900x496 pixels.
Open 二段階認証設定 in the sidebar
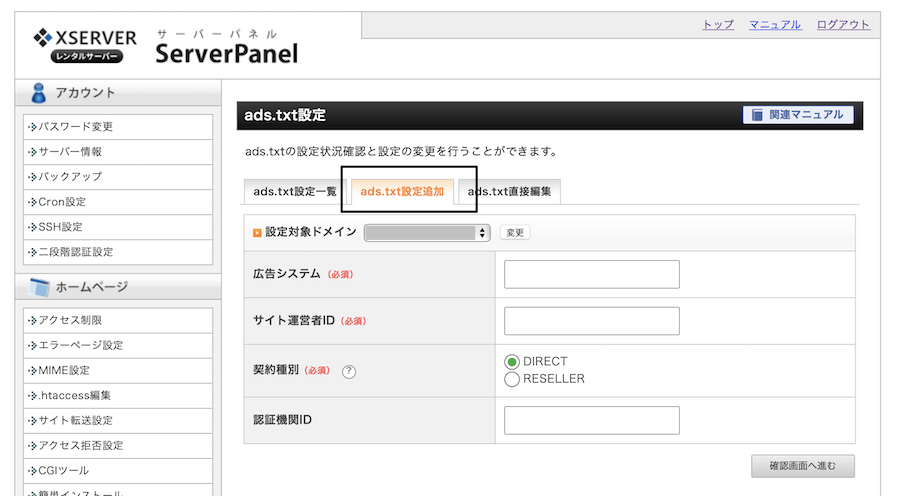pyautogui.click(x=118, y=252)
